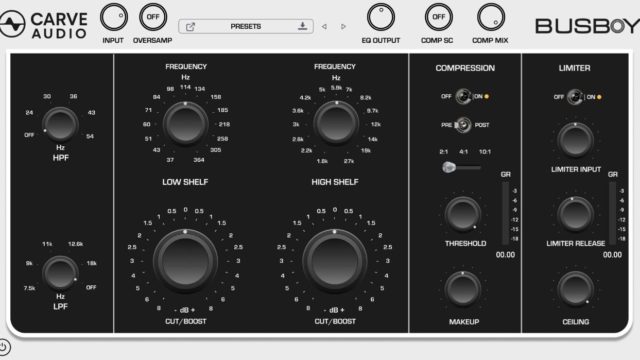Switch the compressor PRE/POST toggle
The height and width of the screenshot is (360, 640).
pyautogui.click(x=463, y=125)
